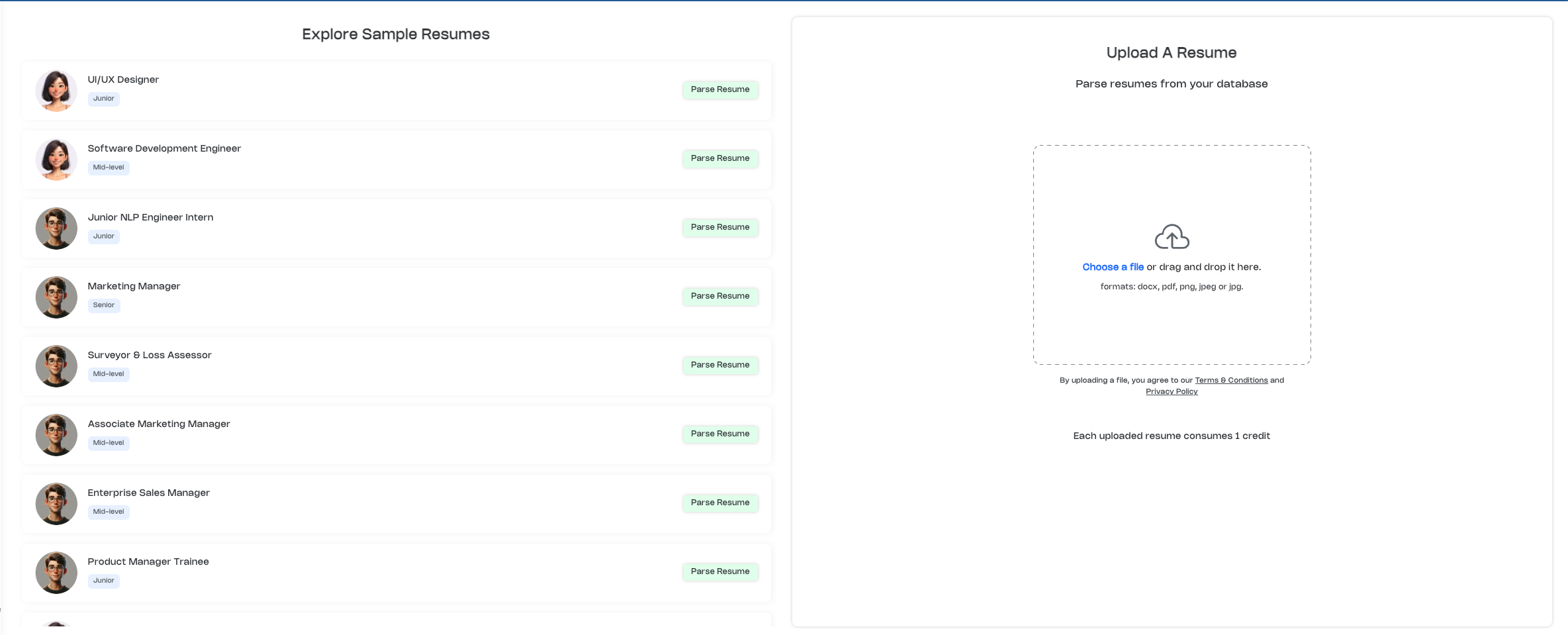The width and height of the screenshot is (1568, 635).
Task: Click the Junior tag under UI/UX Designer
Action: (103, 99)
